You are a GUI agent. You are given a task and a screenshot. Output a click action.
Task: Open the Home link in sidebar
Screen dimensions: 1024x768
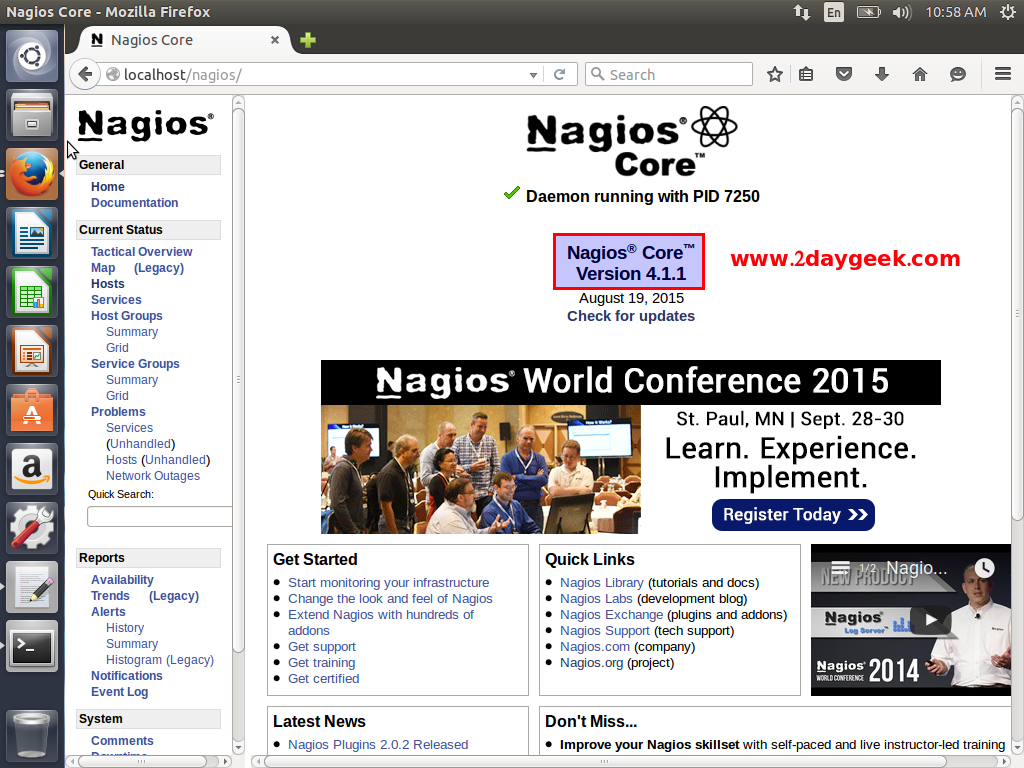107,187
